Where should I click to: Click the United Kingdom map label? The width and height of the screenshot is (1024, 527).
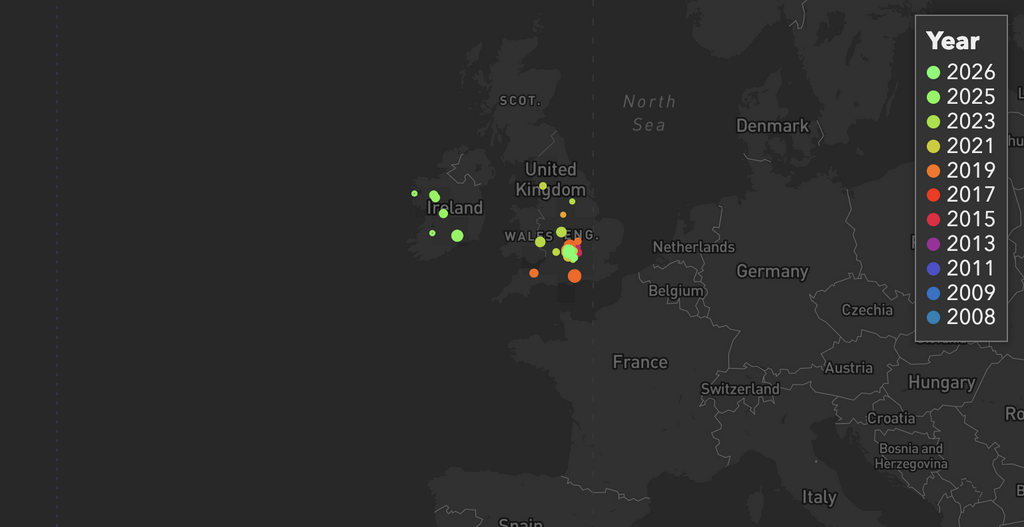[x=551, y=180]
